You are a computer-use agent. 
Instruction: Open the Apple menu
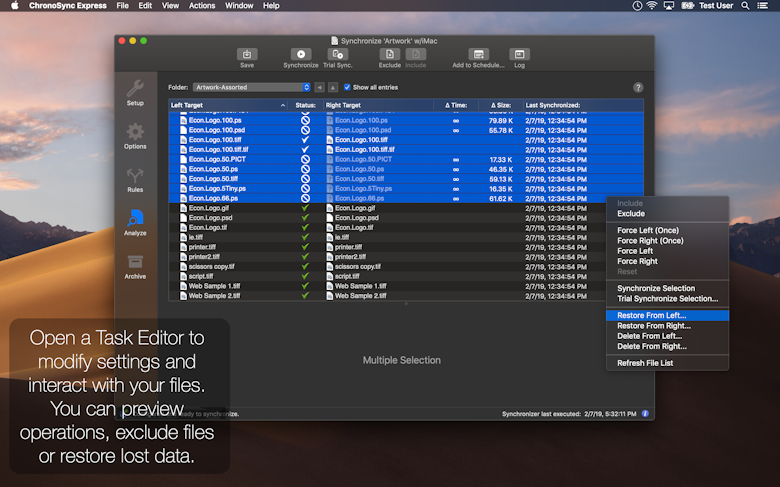click(x=14, y=5)
